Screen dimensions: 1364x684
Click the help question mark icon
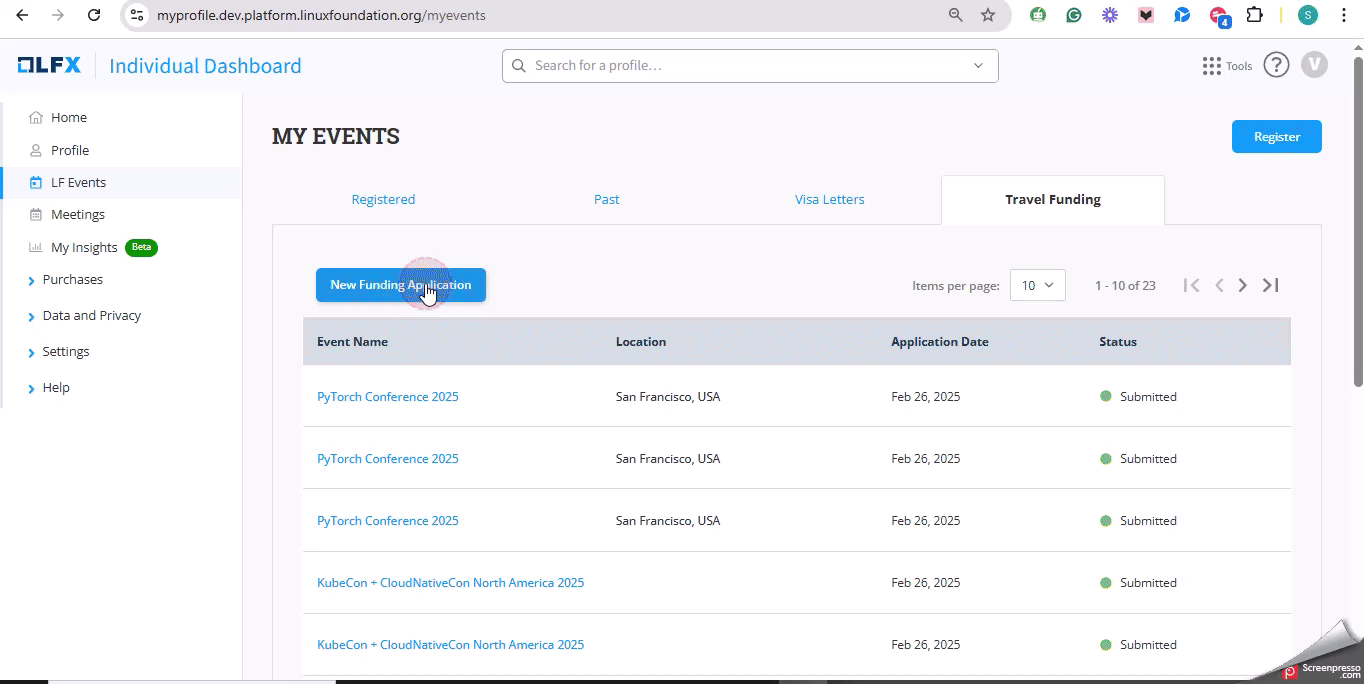[1276, 65]
